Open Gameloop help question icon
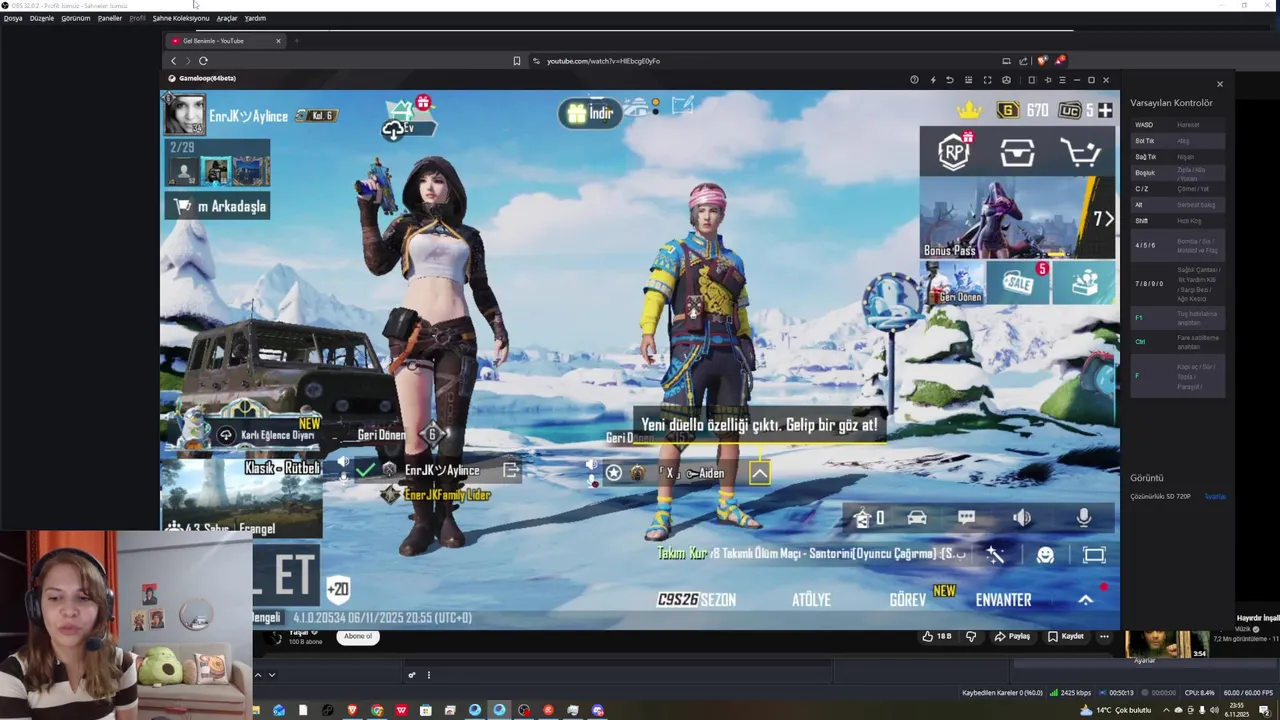 click(914, 80)
